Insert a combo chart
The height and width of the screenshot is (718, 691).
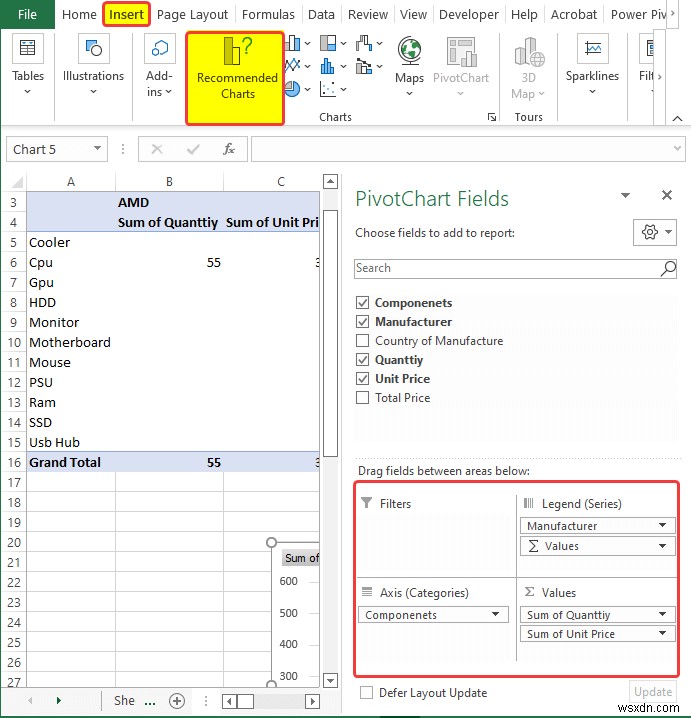click(x=364, y=66)
